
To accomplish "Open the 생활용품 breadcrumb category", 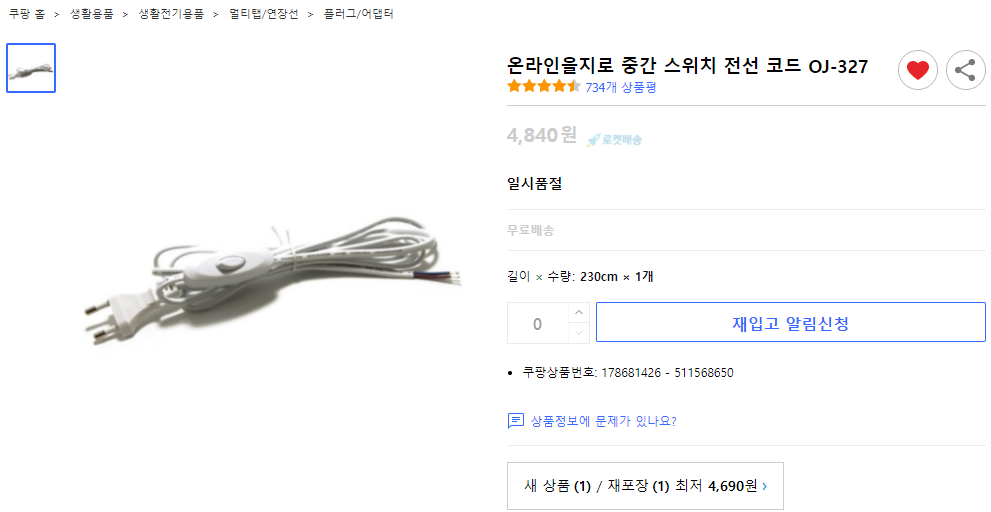I will (92, 14).
